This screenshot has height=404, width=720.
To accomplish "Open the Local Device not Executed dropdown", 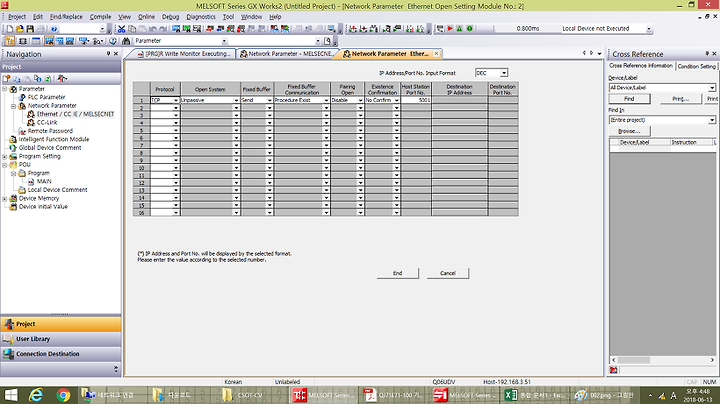I will 649,28.
